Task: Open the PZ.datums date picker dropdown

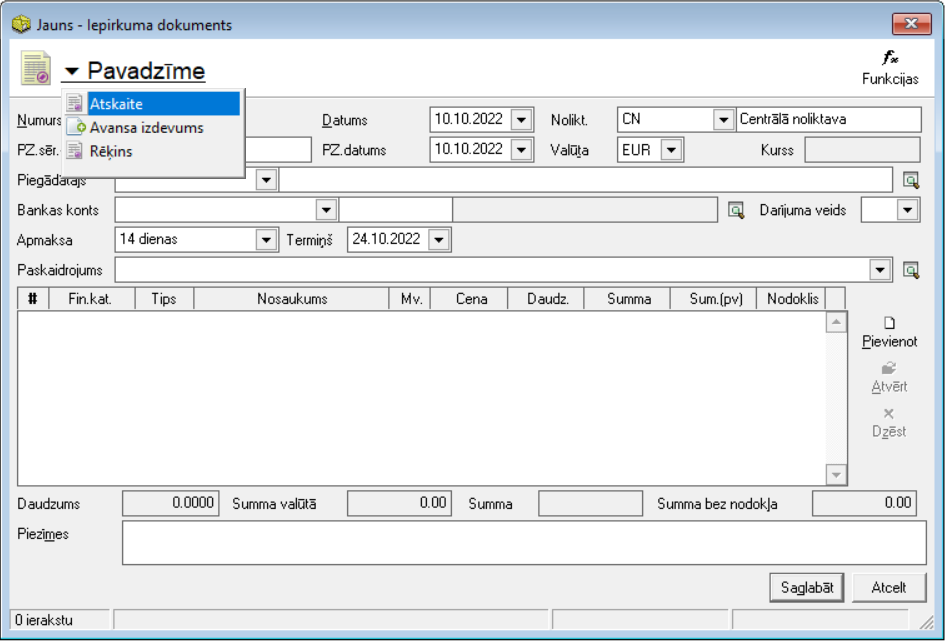Action: [521, 150]
